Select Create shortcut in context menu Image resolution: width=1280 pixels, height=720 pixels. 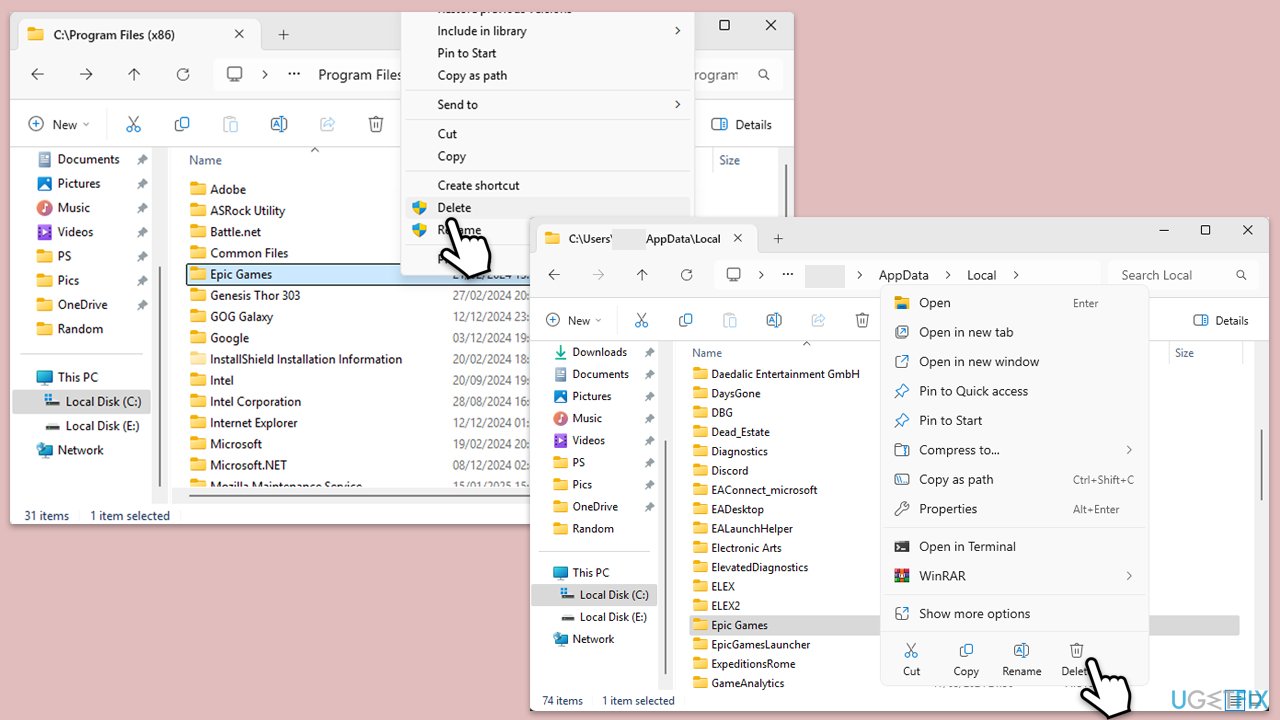478,185
